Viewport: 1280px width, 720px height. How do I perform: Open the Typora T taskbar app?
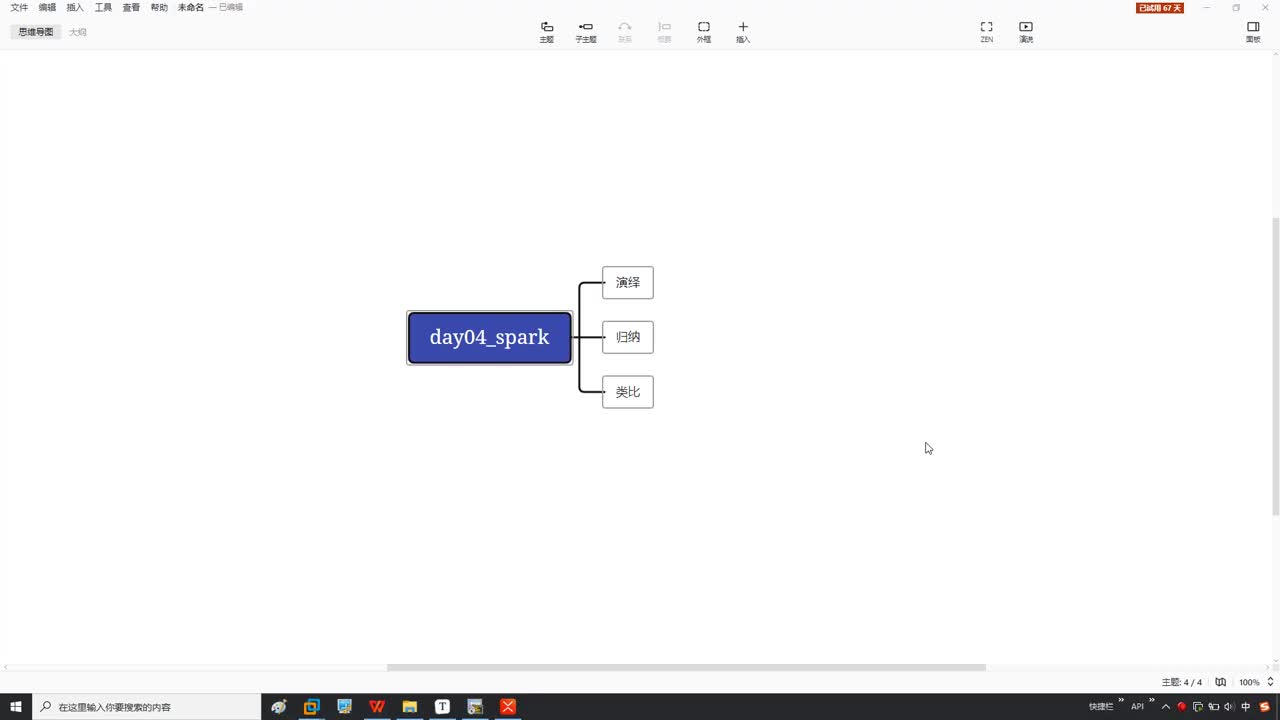[x=442, y=707]
